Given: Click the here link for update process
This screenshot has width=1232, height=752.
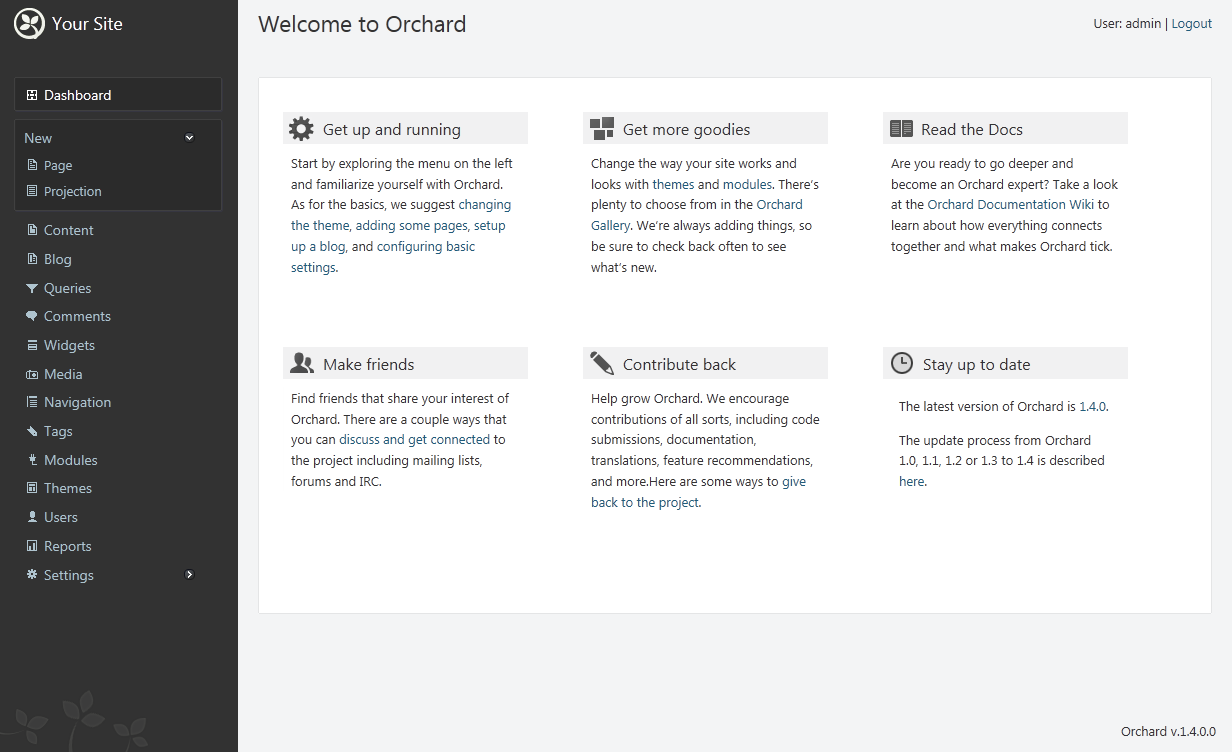Looking at the screenshot, I should (x=911, y=482).
